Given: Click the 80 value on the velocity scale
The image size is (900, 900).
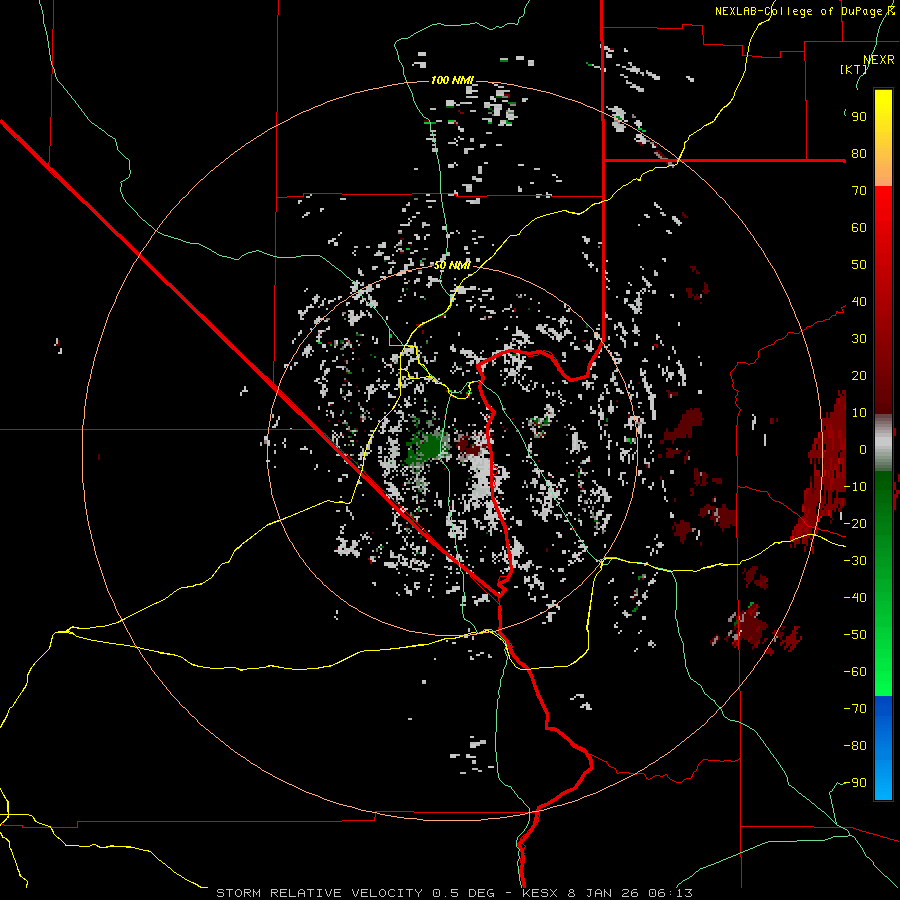Looking at the screenshot, I should point(859,154).
